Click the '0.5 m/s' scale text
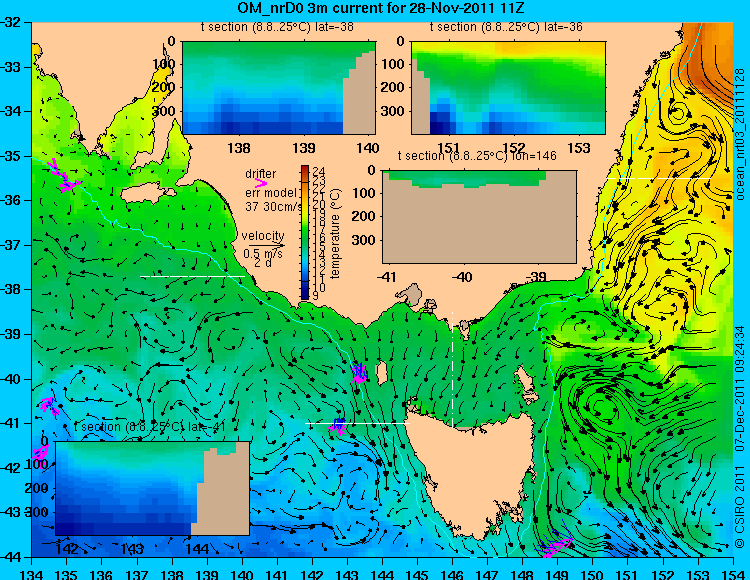 click(263, 254)
